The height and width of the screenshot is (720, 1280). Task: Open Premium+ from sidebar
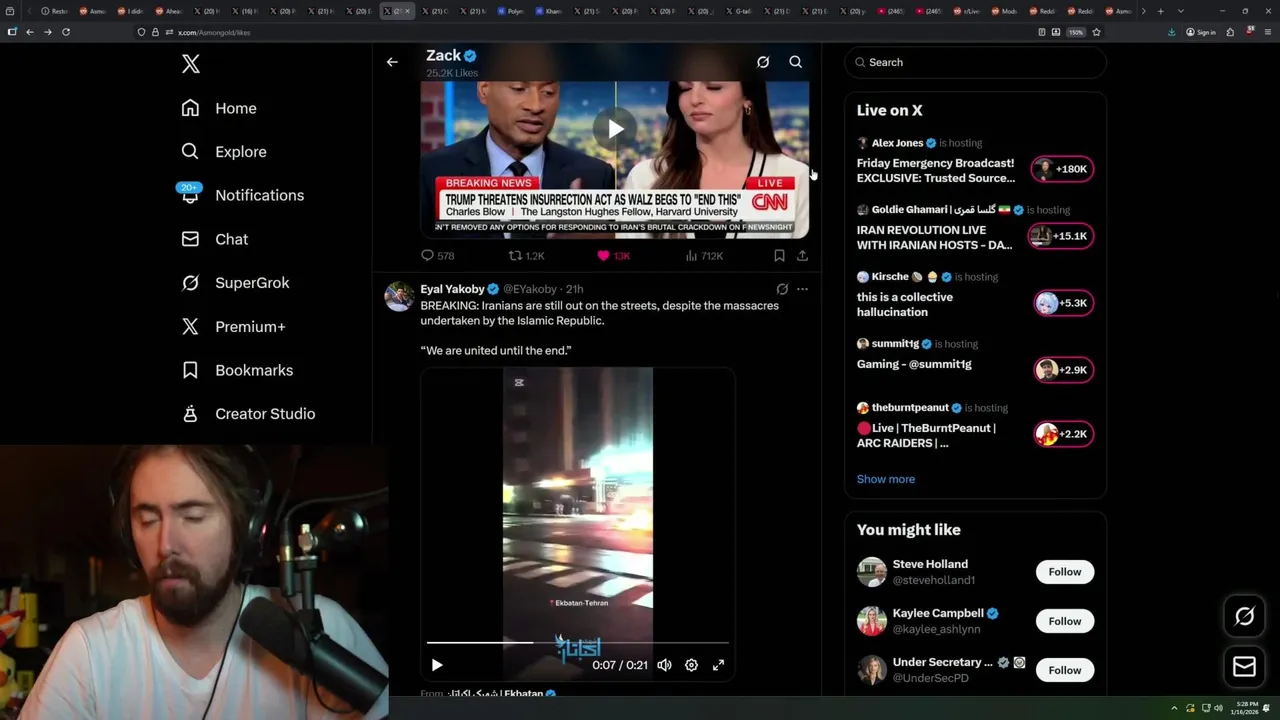[233, 326]
